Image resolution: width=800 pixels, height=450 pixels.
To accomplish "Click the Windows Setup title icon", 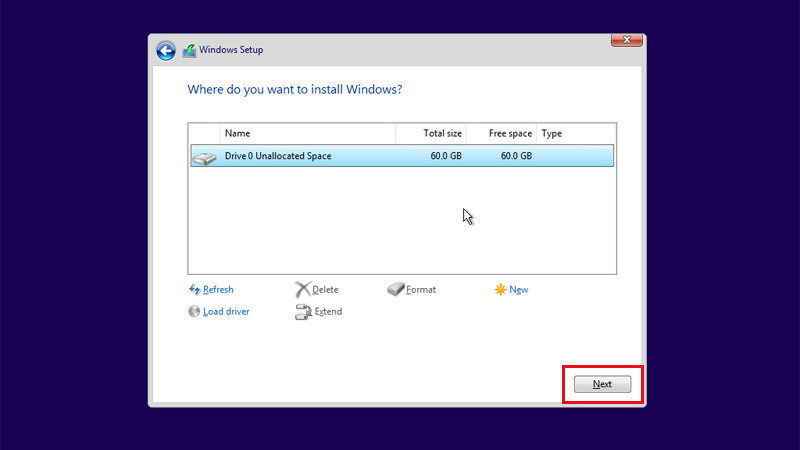I will [x=189, y=51].
